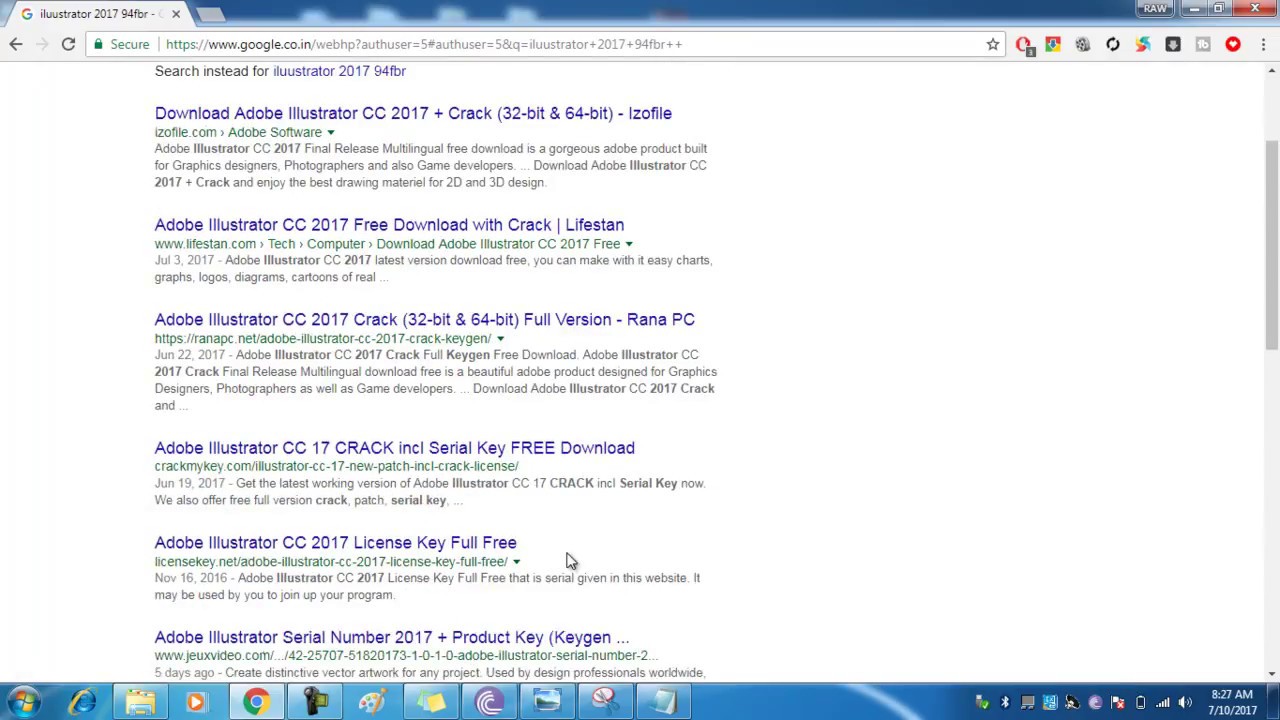Screen dimensions: 1280x720
Task: Open the Notepad taskbar icon
Action: click(664, 702)
